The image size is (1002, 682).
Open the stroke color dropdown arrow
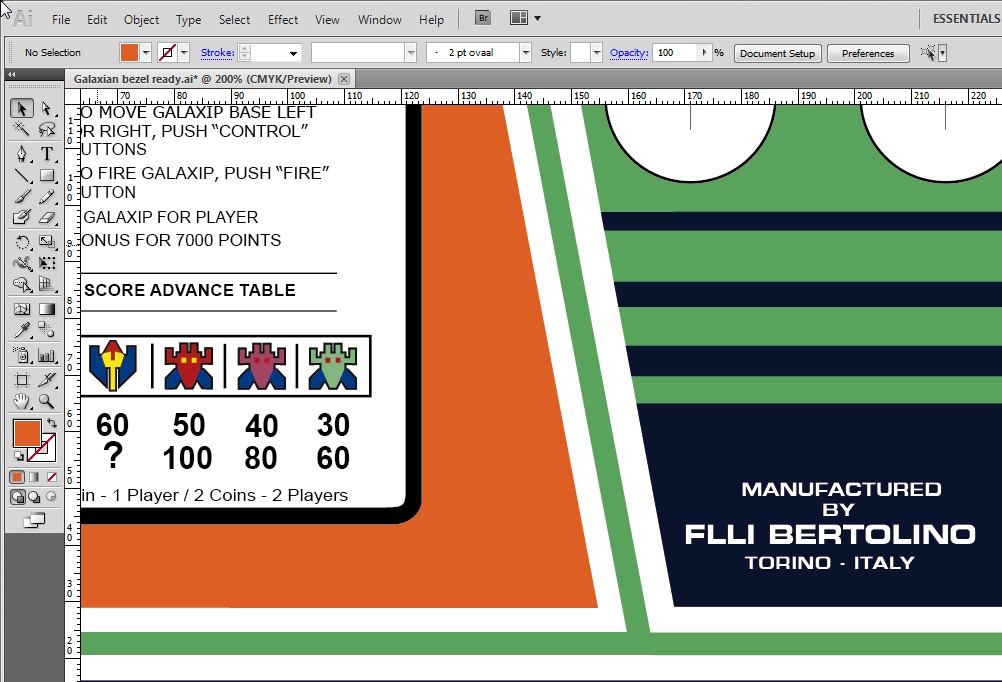184,52
